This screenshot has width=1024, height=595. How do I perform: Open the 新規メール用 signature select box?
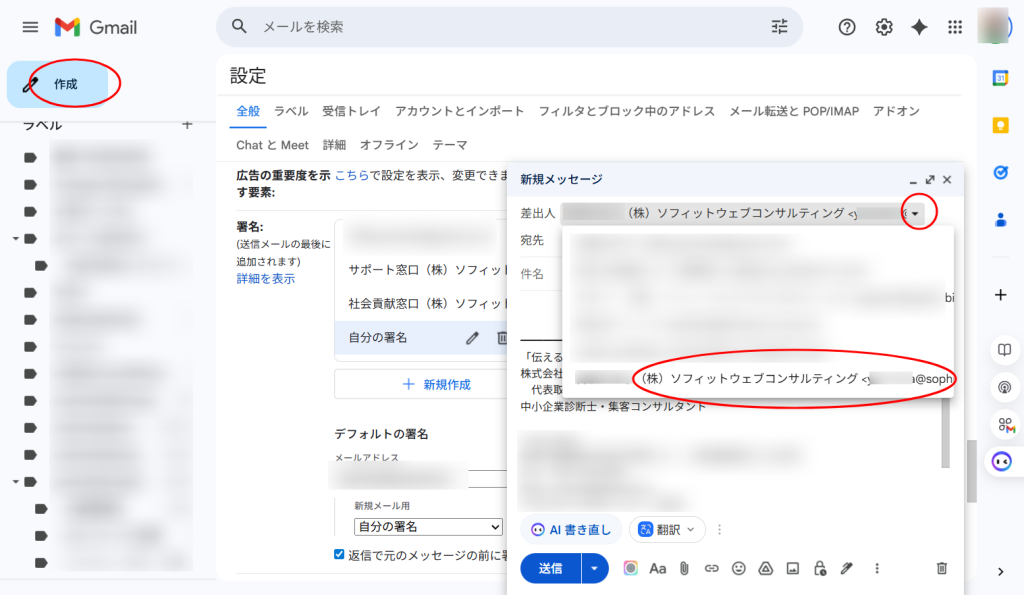[x=428, y=526]
